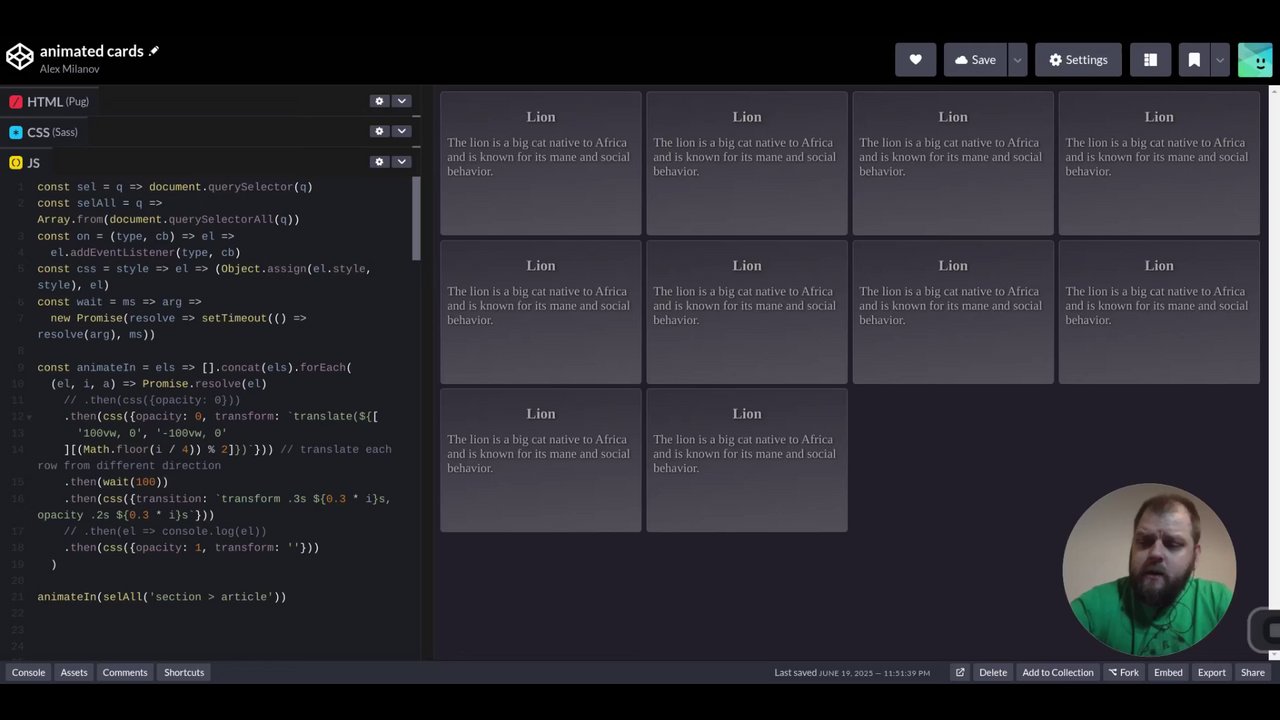Image resolution: width=1280 pixels, height=720 pixels.
Task: Click the CodePen logo
Action: 20,57
